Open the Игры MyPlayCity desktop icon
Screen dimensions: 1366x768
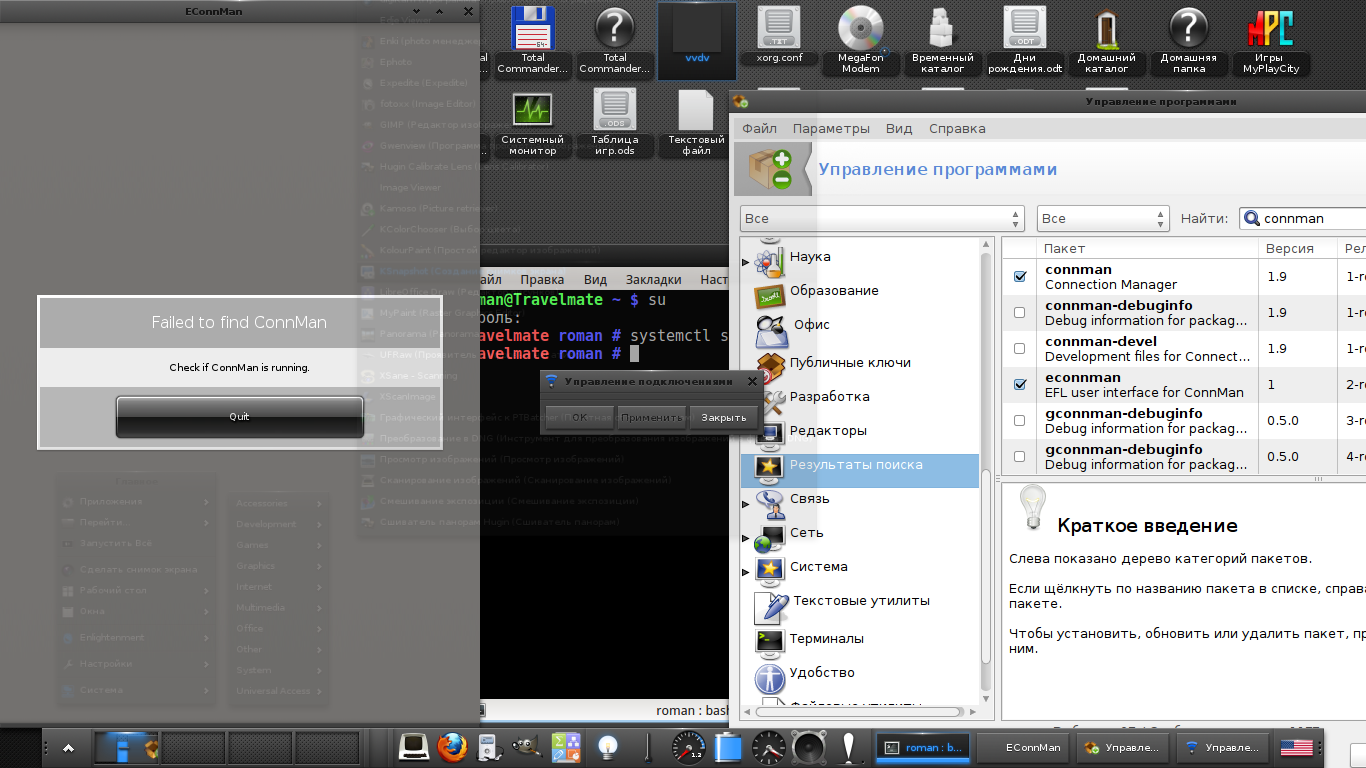click(1270, 28)
